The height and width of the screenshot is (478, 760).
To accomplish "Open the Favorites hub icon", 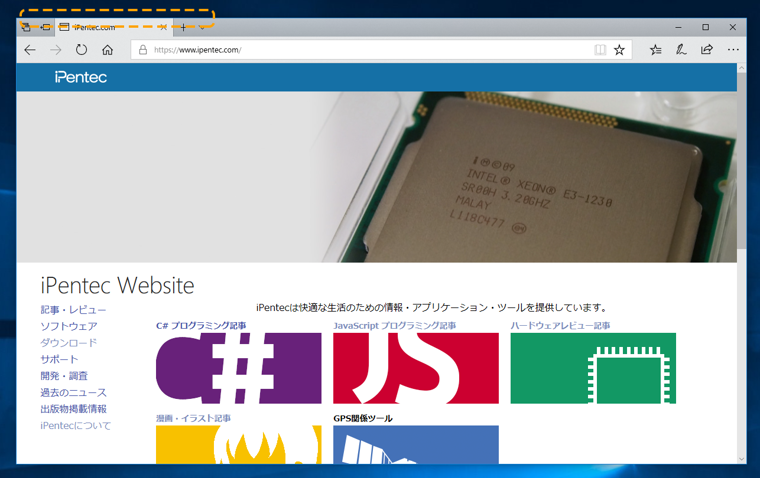I will tap(655, 50).
